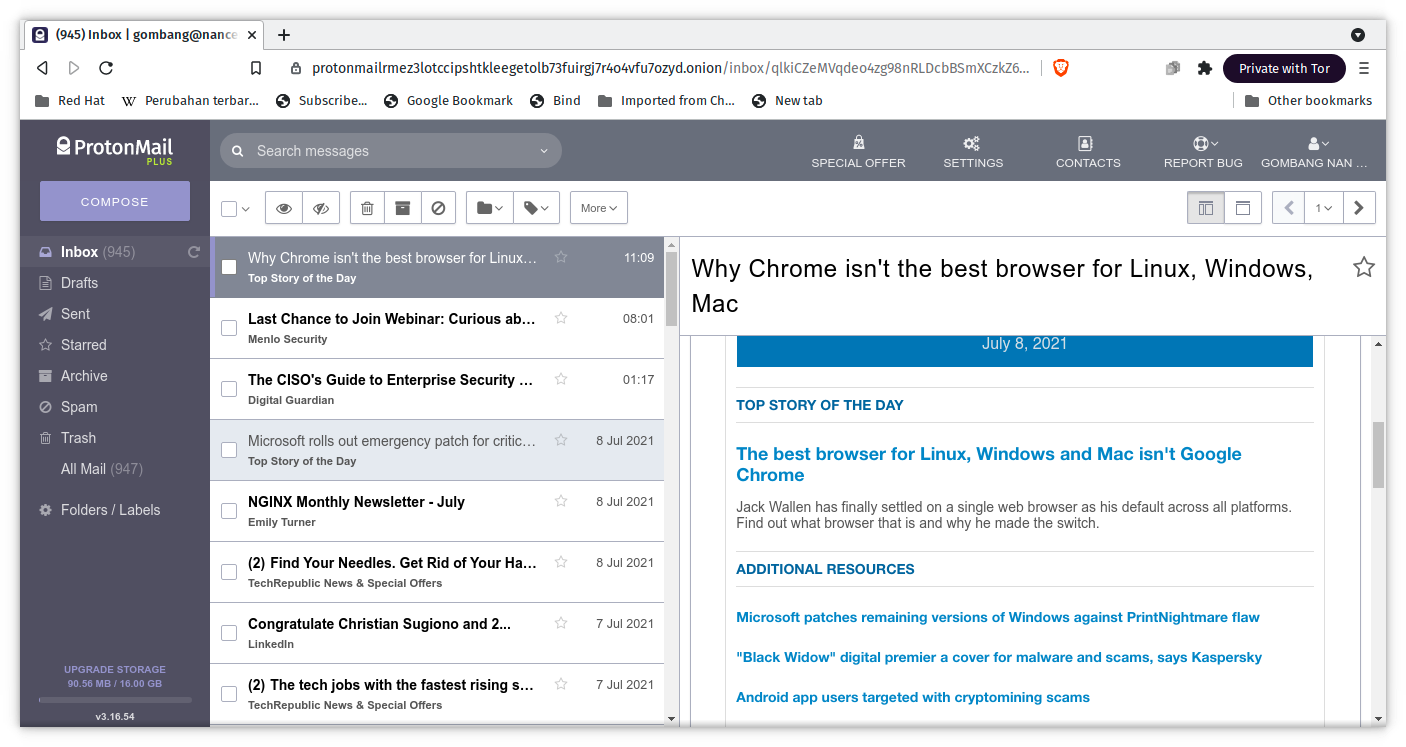Screen dimensions: 1406x747
Task: Open Special Offer from top bar
Action: click(x=858, y=152)
